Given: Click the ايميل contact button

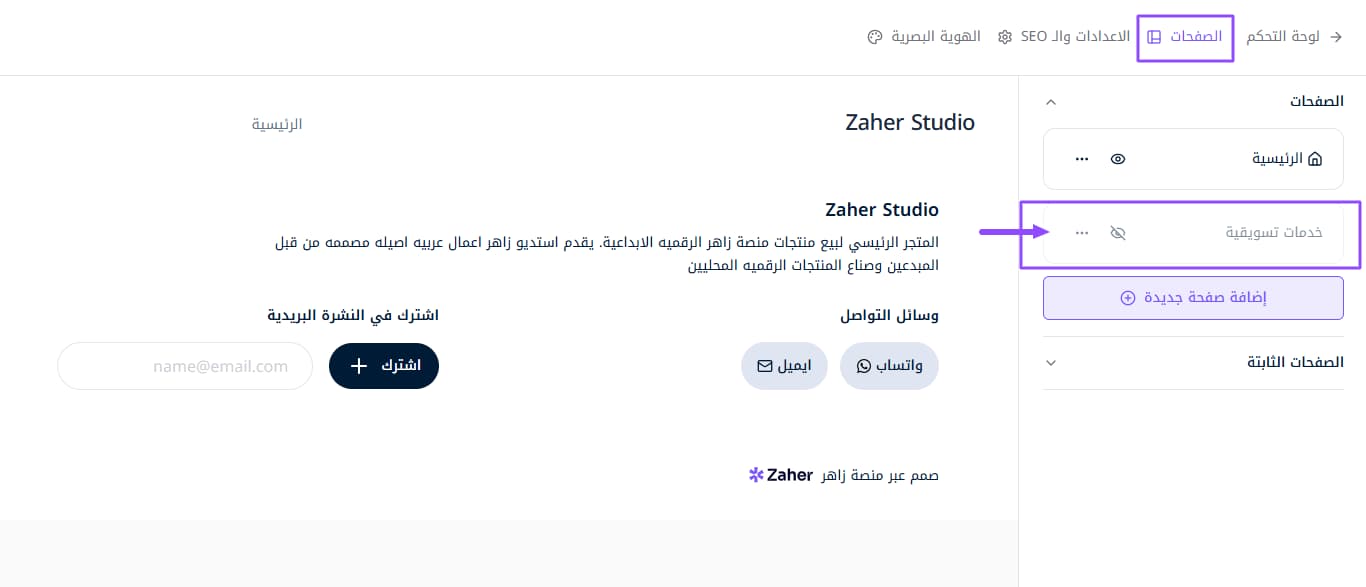Looking at the screenshot, I should tap(785, 366).
